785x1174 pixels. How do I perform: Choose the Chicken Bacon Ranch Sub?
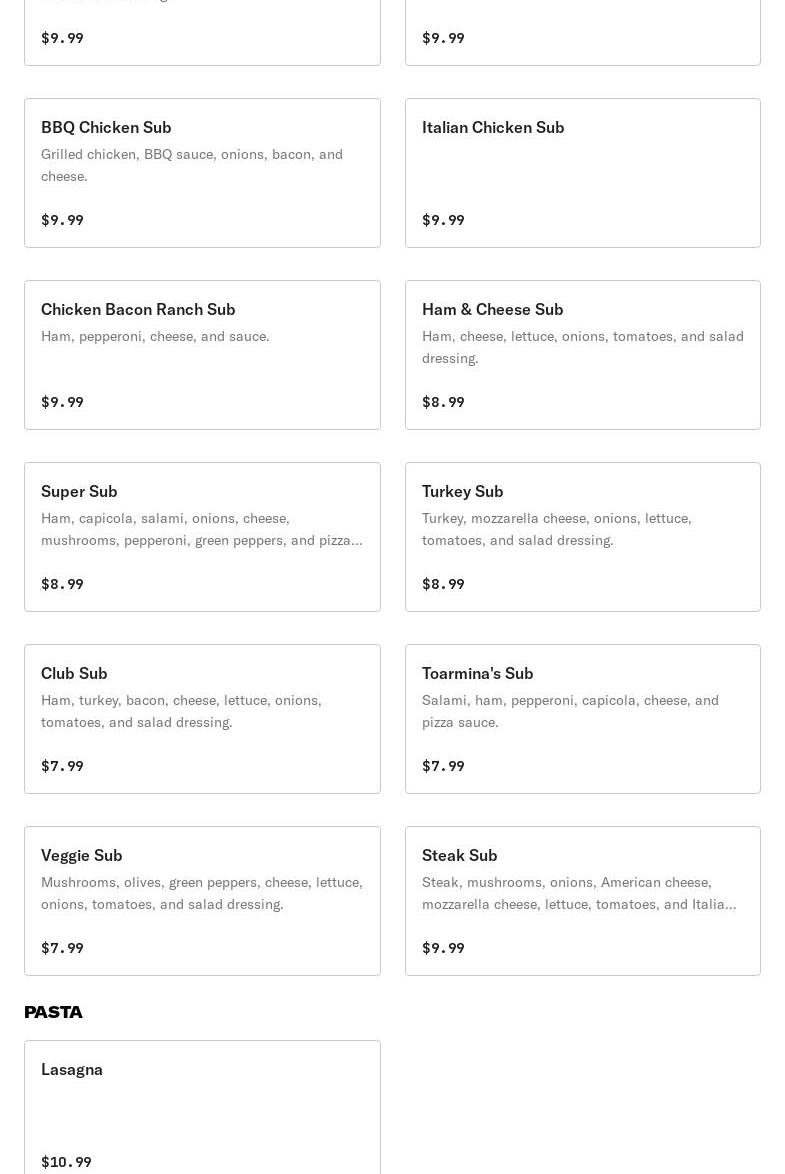(x=202, y=355)
